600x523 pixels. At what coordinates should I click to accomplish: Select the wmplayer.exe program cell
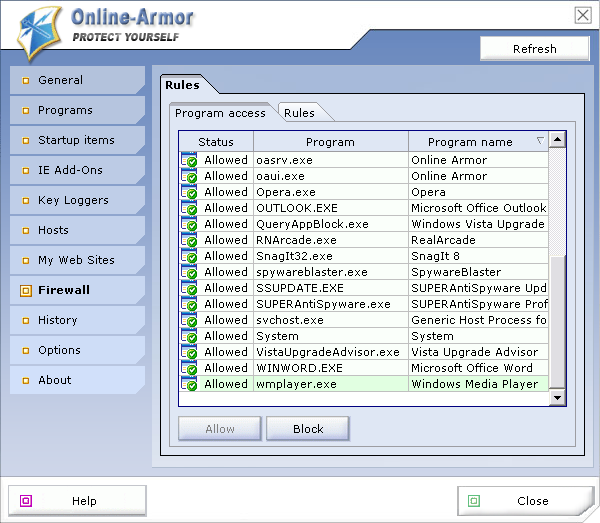(x=331, y=384)
